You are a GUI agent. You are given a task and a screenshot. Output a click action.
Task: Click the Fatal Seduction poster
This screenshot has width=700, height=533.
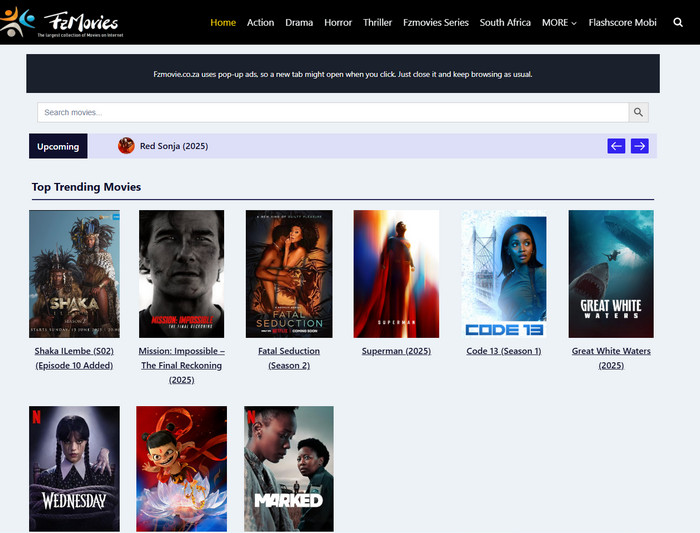pyautogui.click(x=289, y=274)
